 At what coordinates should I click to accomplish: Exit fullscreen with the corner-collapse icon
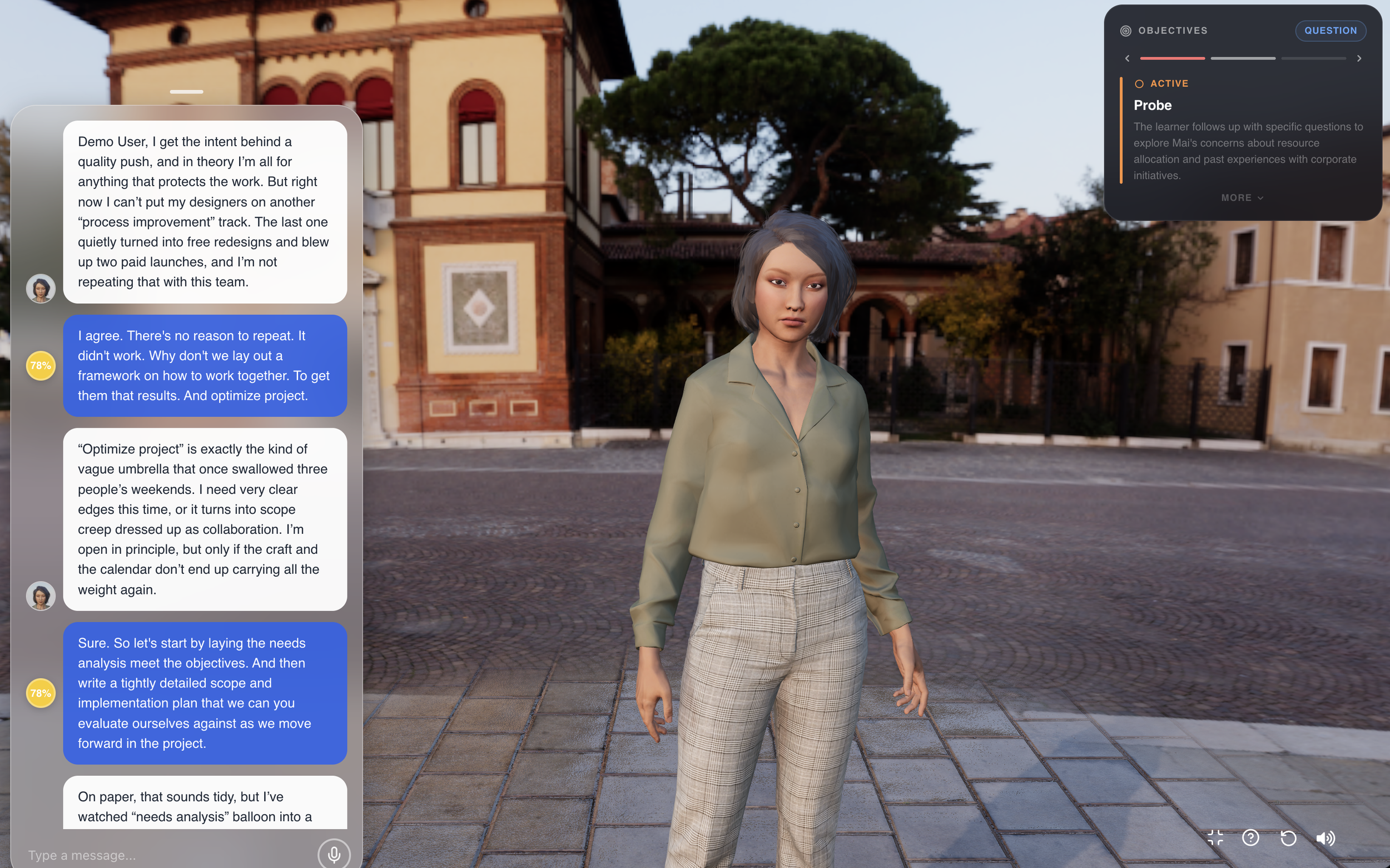1215,837
